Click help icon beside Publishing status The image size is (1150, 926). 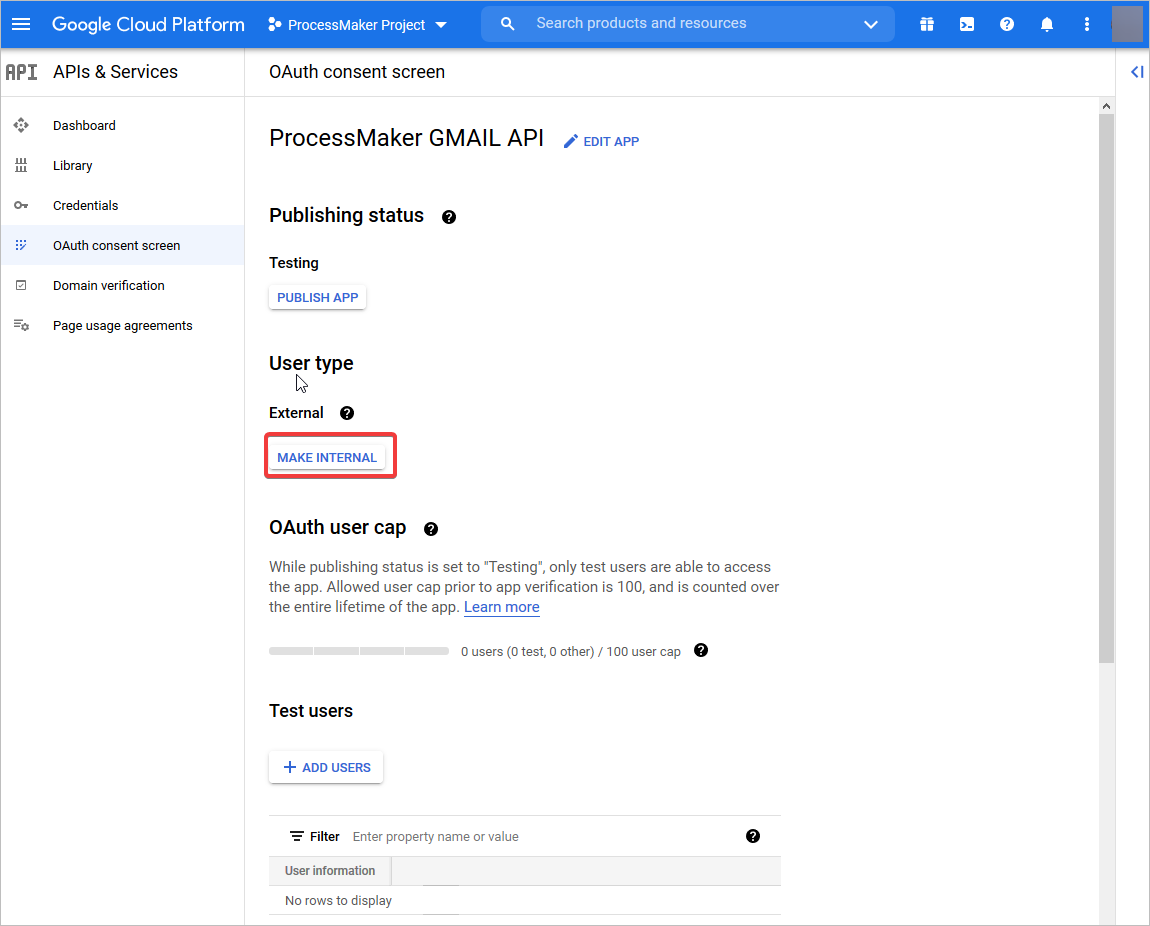tap(449, 217)
